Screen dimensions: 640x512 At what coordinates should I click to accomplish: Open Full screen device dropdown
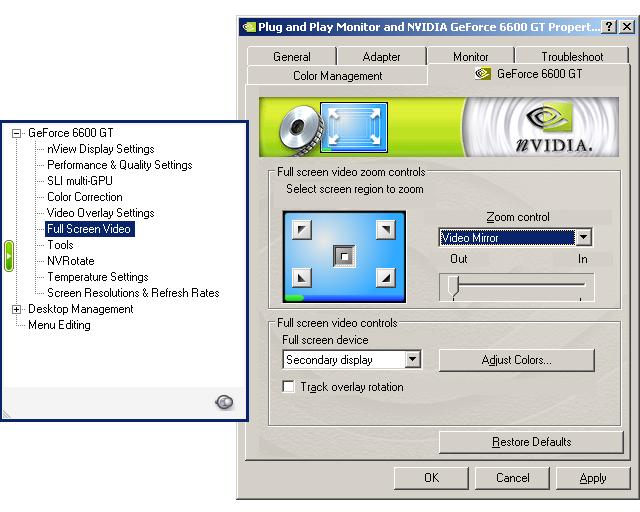click(413, 360)
